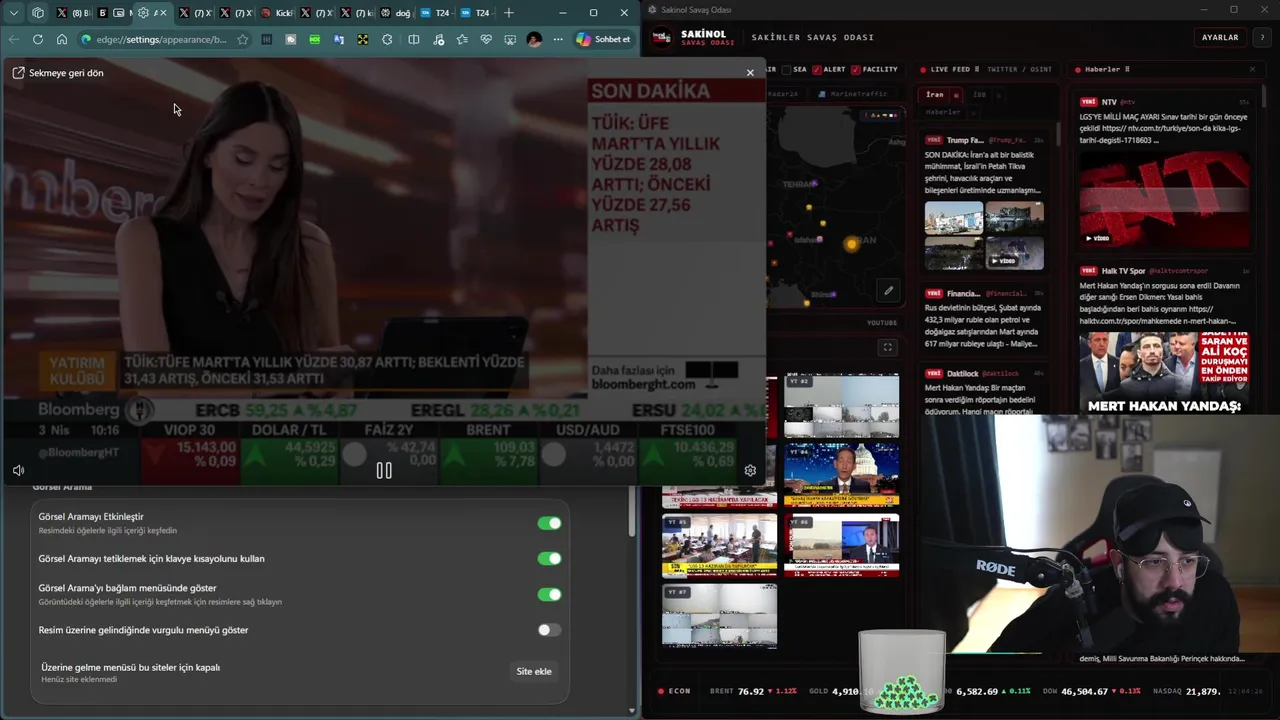Add the page to favorites star
Screen dimensions: 1280x720
point(242,39)
